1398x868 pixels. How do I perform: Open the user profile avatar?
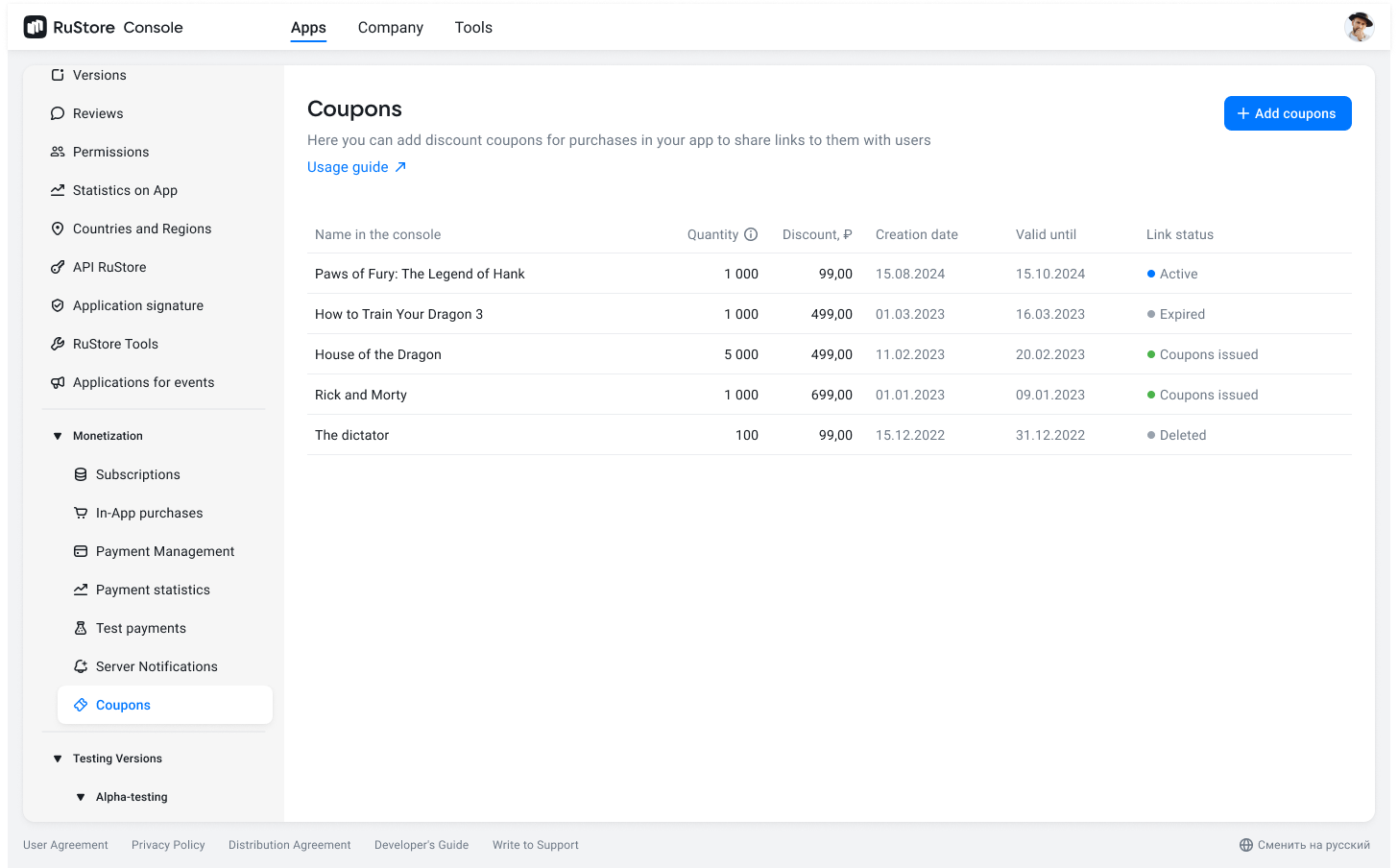1359,27
